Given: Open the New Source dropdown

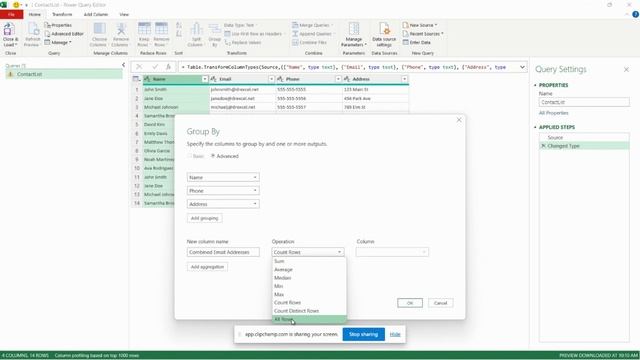Looking at the screenshot, I should (x=420, y=25).
